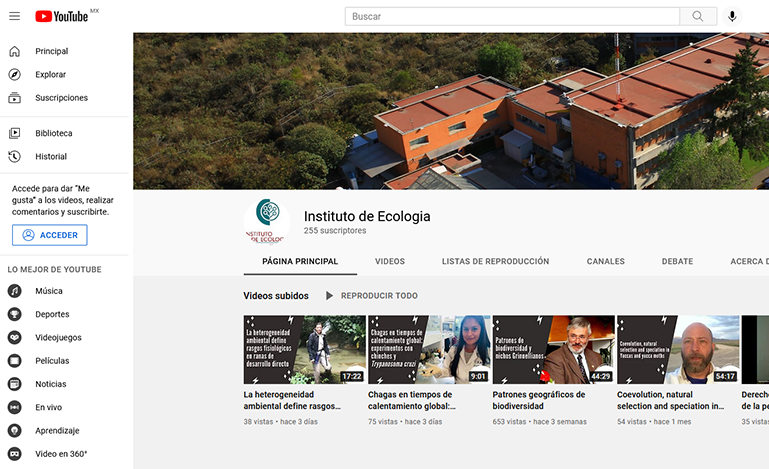Click the Explorar sidebar label
The image size is (769, 469).
click(51, 75)
